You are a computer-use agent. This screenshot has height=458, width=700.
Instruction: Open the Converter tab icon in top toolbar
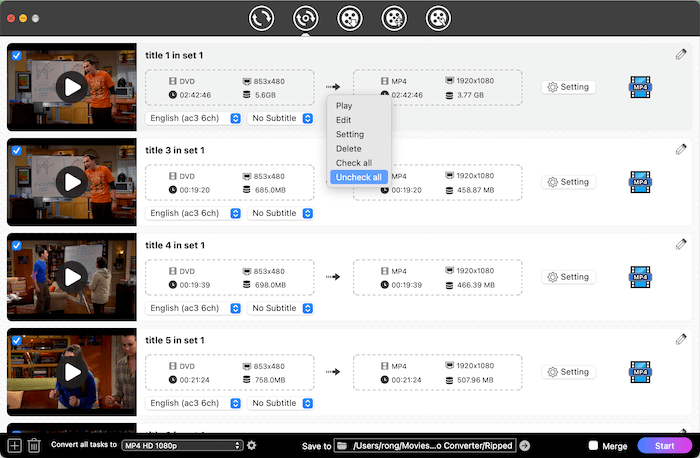click(263, 18)
